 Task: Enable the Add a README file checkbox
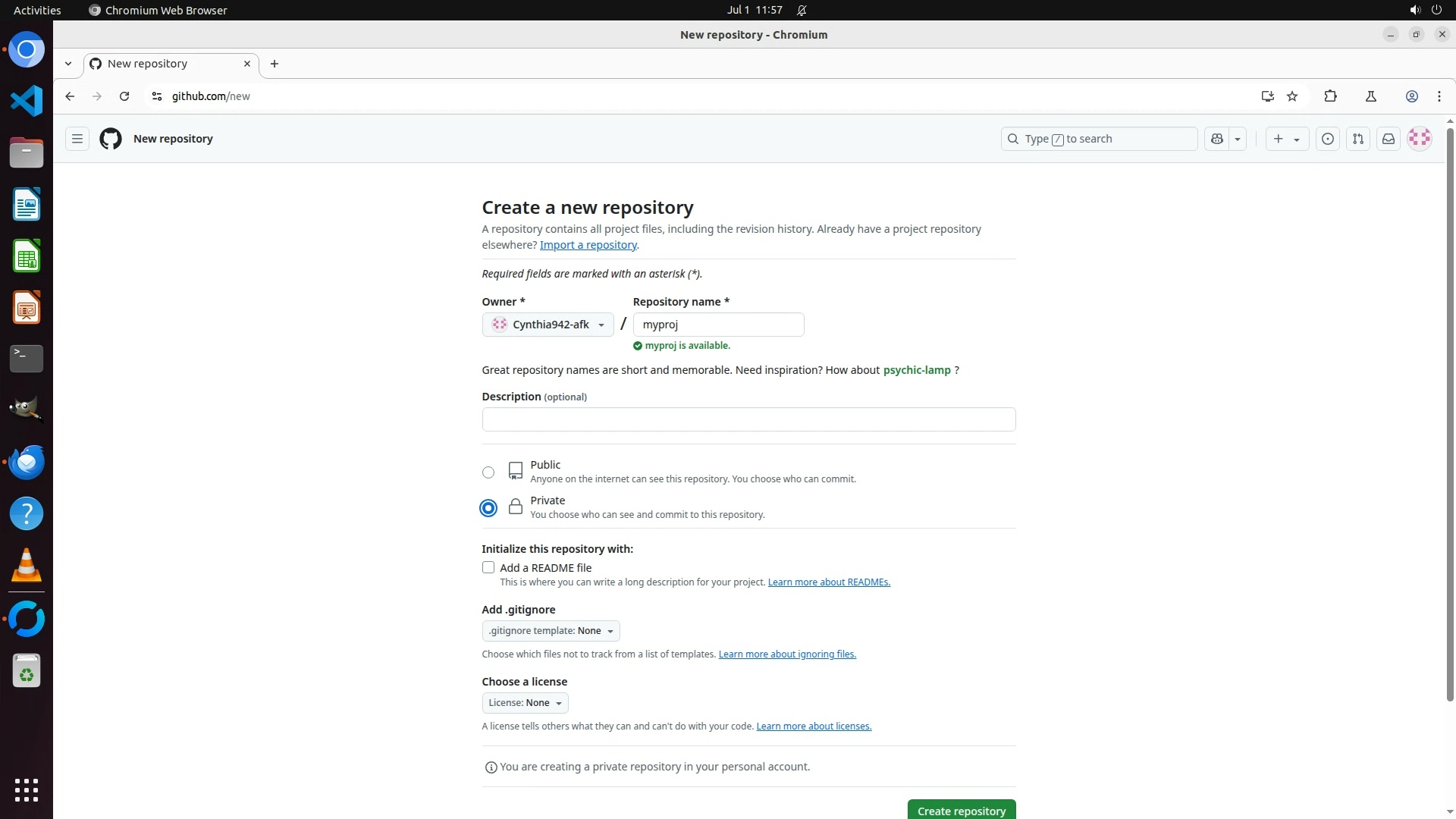[488, 567]
